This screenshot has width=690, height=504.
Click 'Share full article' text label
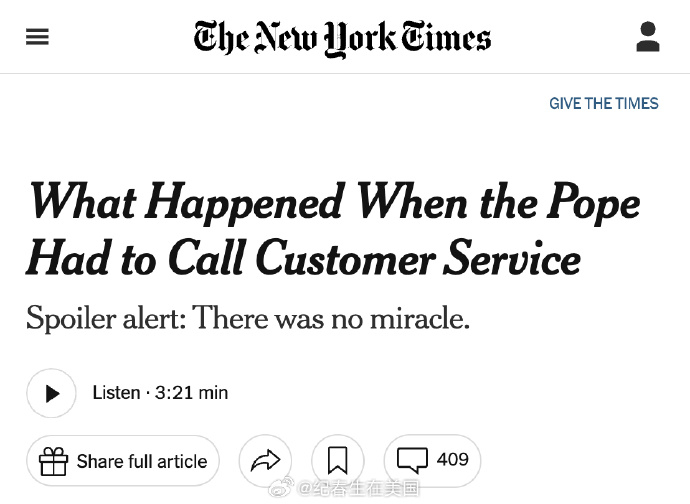click(x=142, y=461)
